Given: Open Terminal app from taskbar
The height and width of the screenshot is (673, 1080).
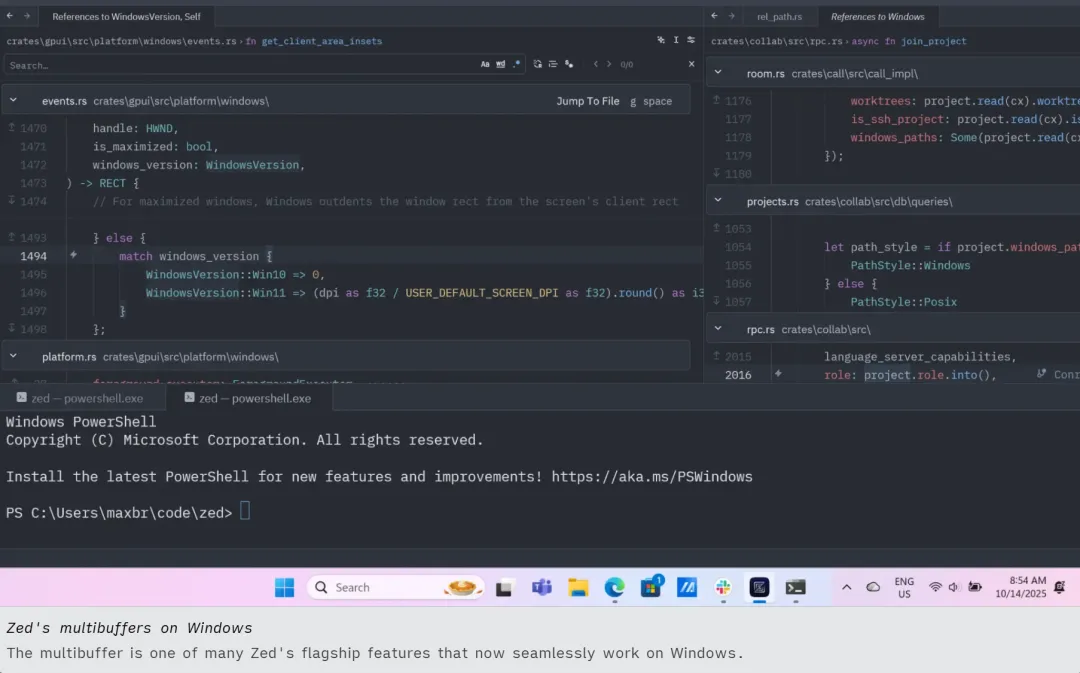Looking at the screenshot, I should point(796,588).
